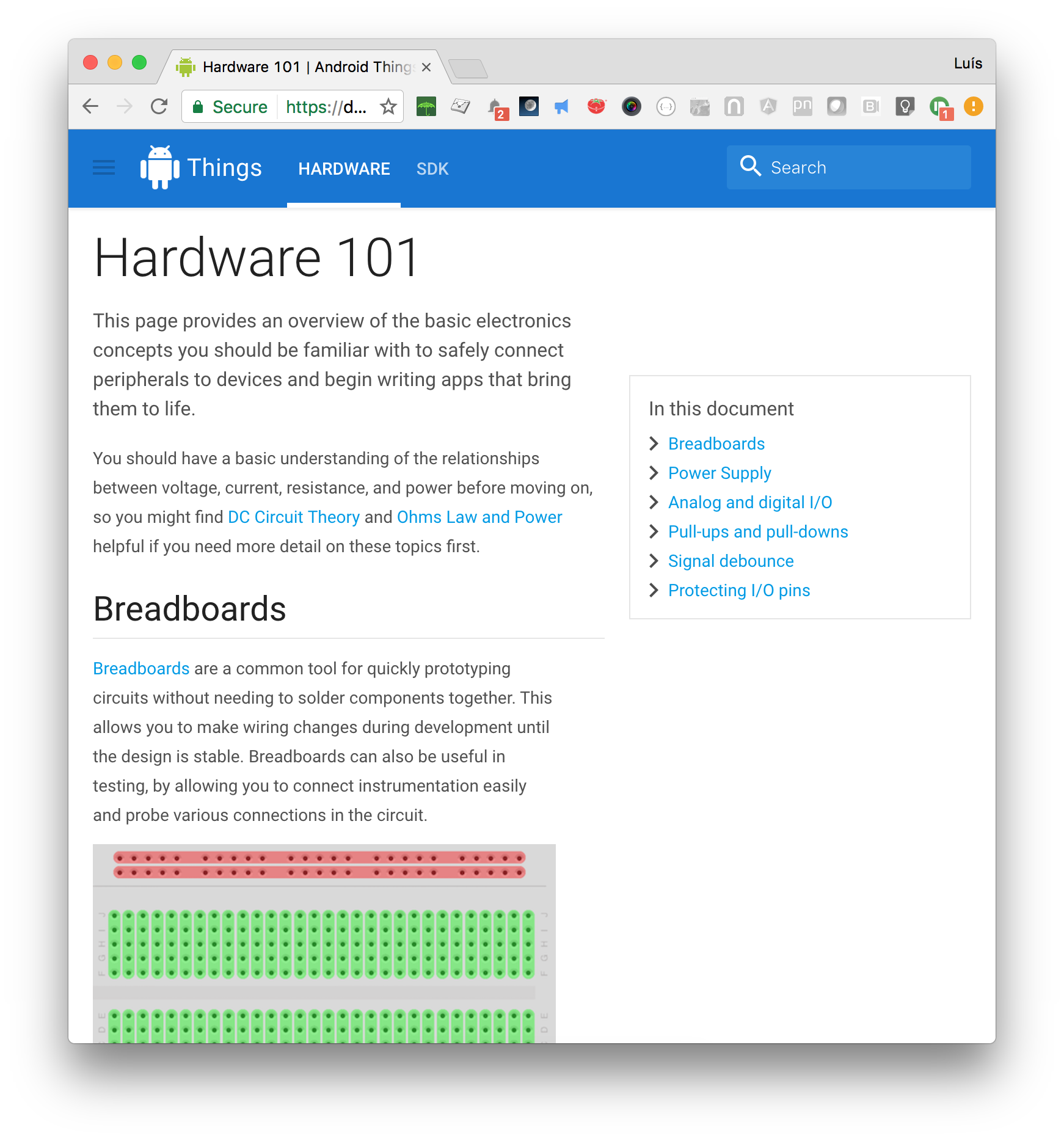Bookmark this page with the star icon
The width and height of the screenshot is (1064, 1141).
[388, 106]
